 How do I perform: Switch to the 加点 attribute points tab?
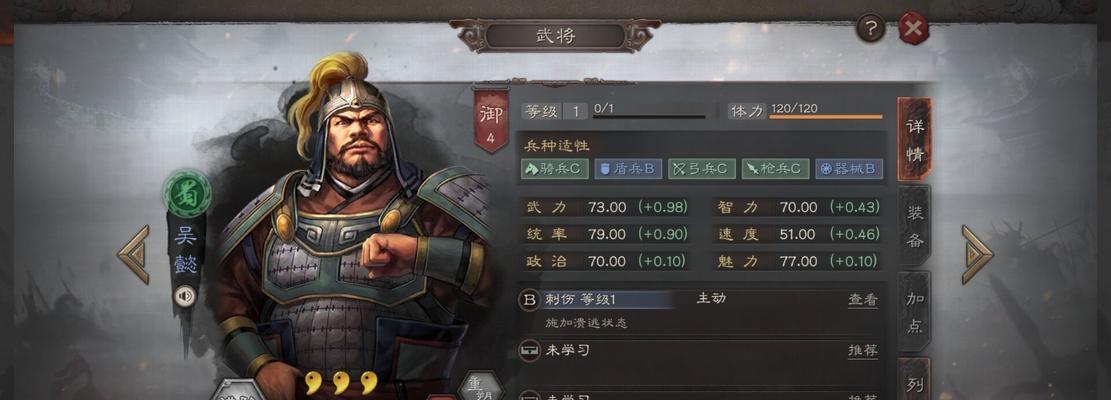(915, 312)
